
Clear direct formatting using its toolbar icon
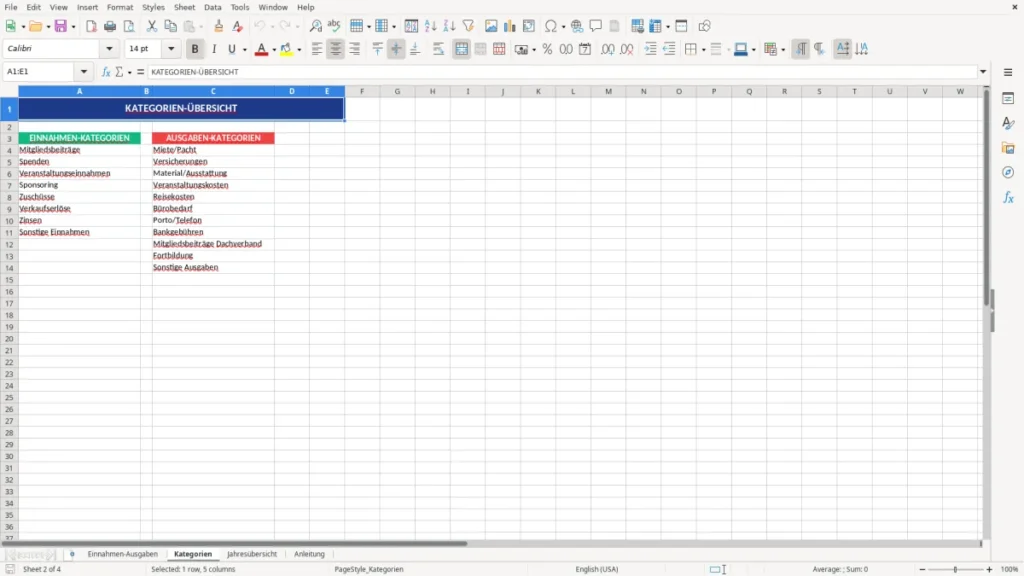(237, 26)
